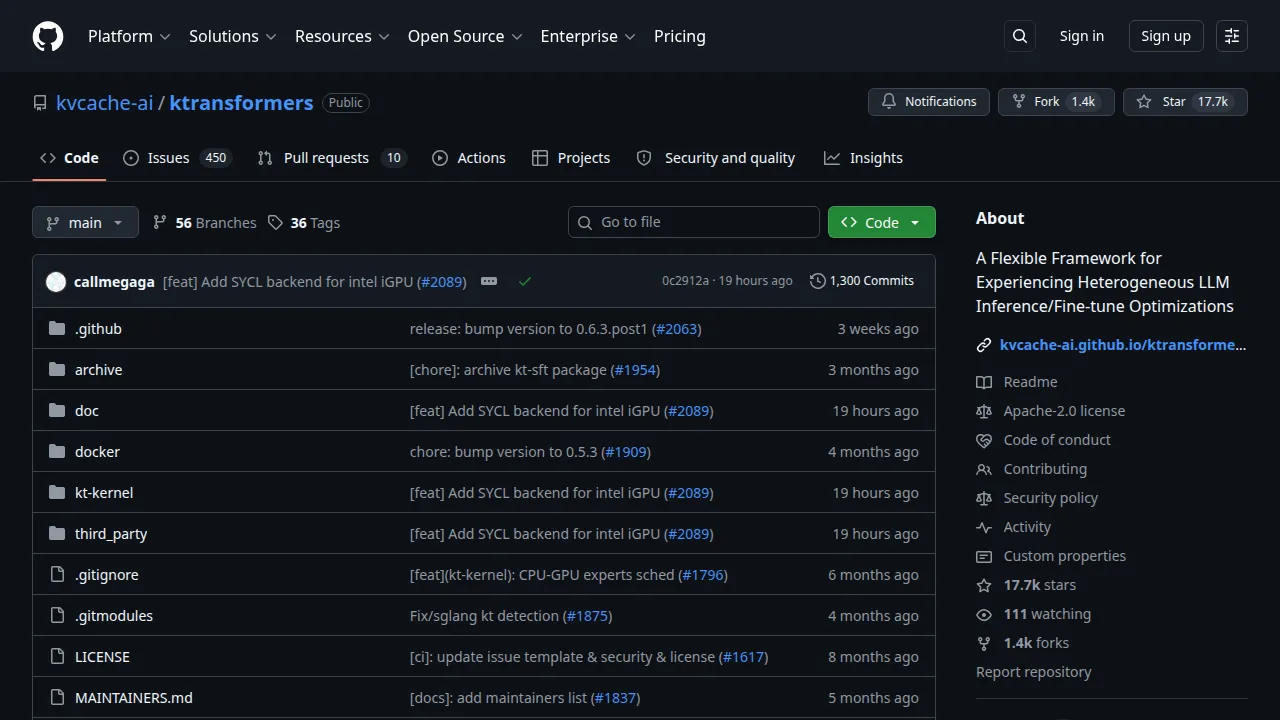Open the ktransformers repository name link

click(x=241, y=102)
